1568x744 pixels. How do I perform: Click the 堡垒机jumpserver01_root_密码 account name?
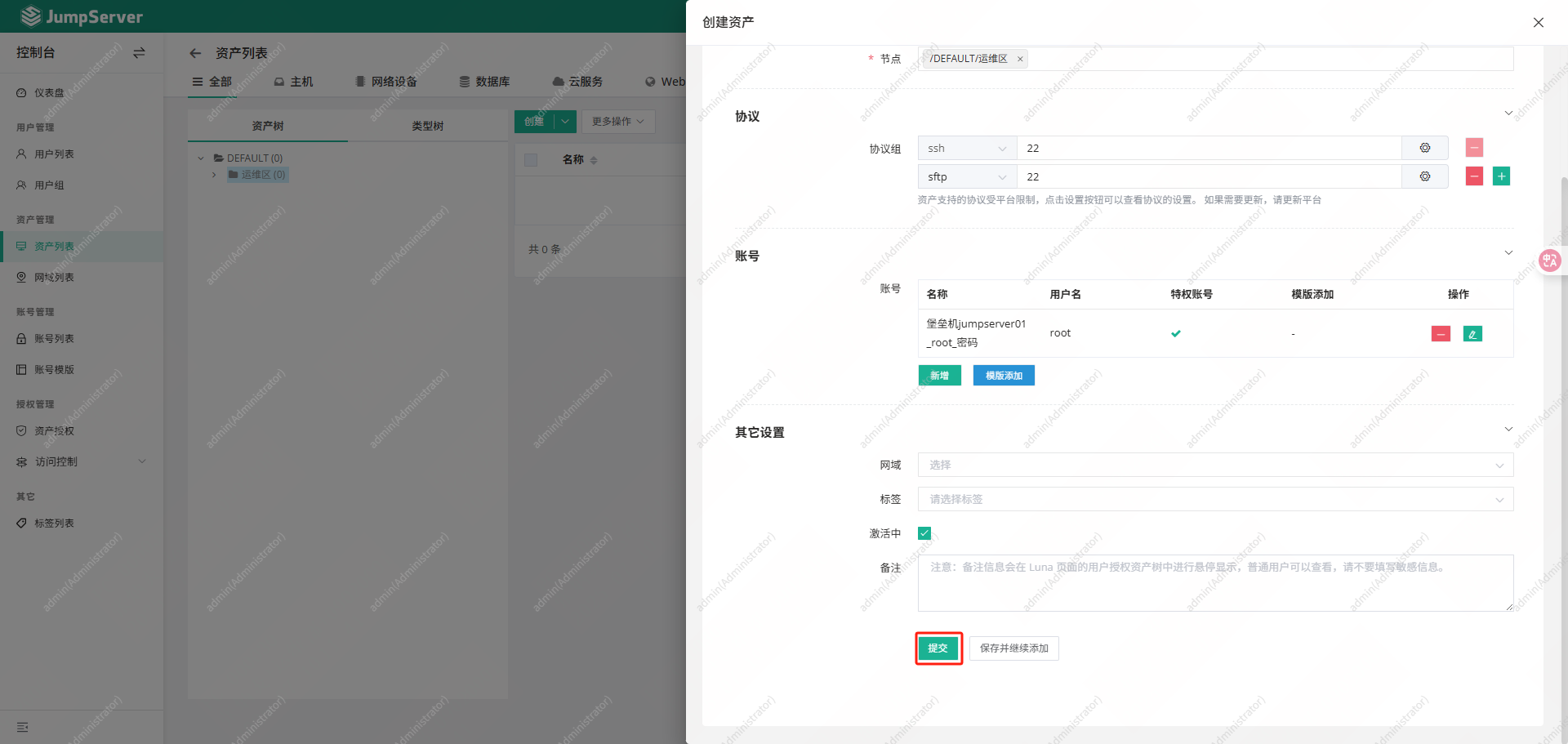(x=976, y=333)
